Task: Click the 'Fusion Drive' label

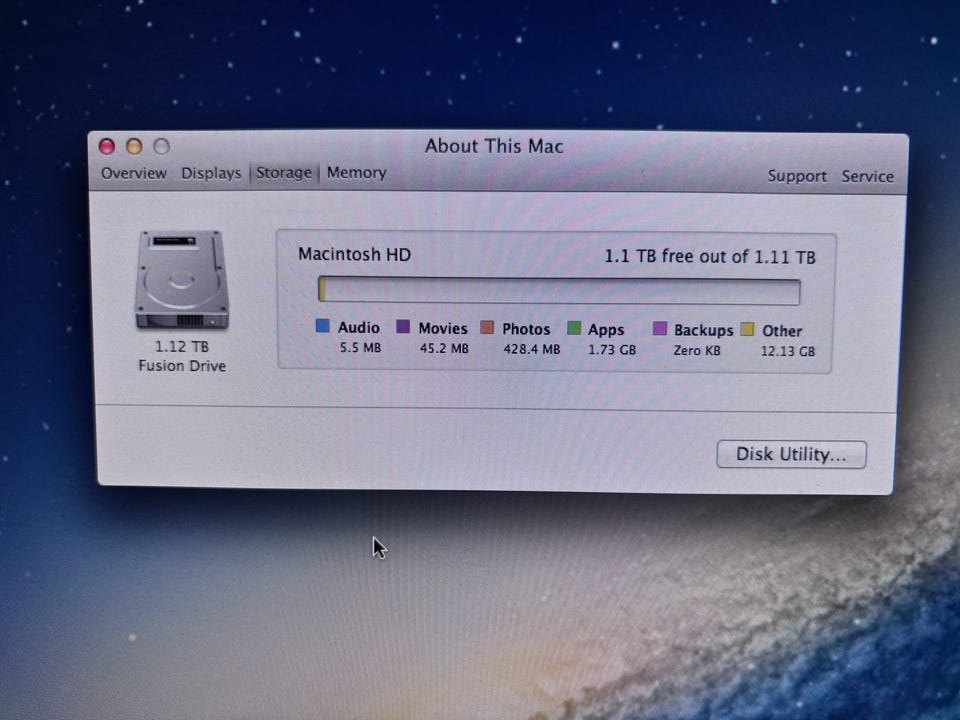Action: (x=182, y=366)
